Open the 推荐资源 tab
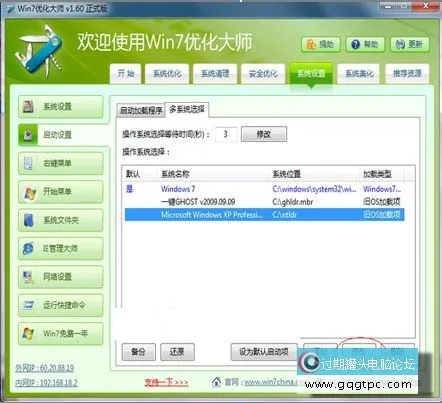Viewport: 442px width, 403px height. 407,73
